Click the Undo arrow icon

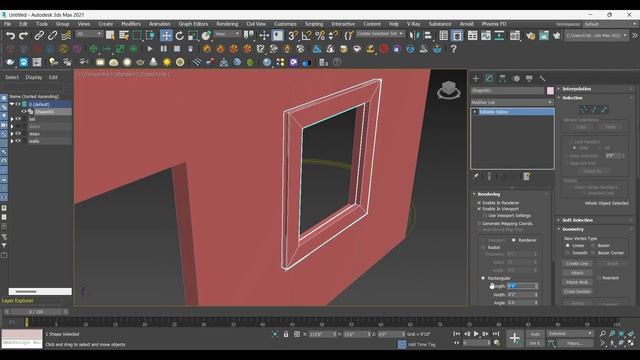pos(11,36)
